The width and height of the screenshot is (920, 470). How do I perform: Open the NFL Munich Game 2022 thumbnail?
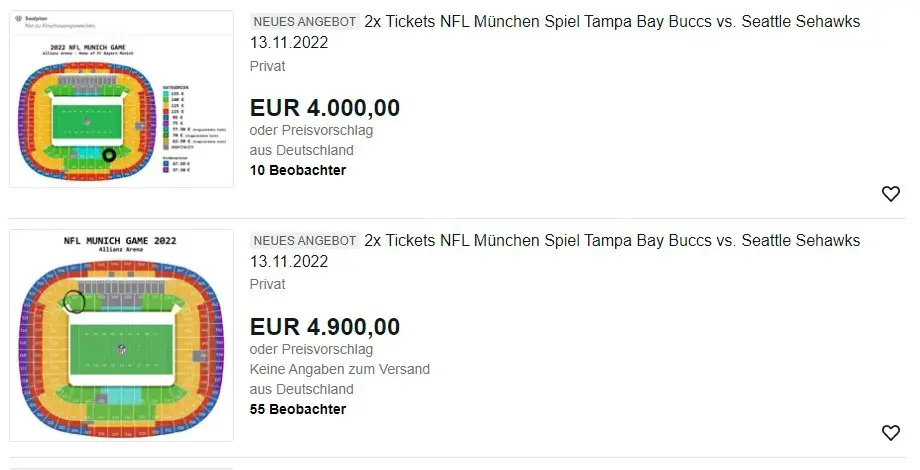coord(121,336)
